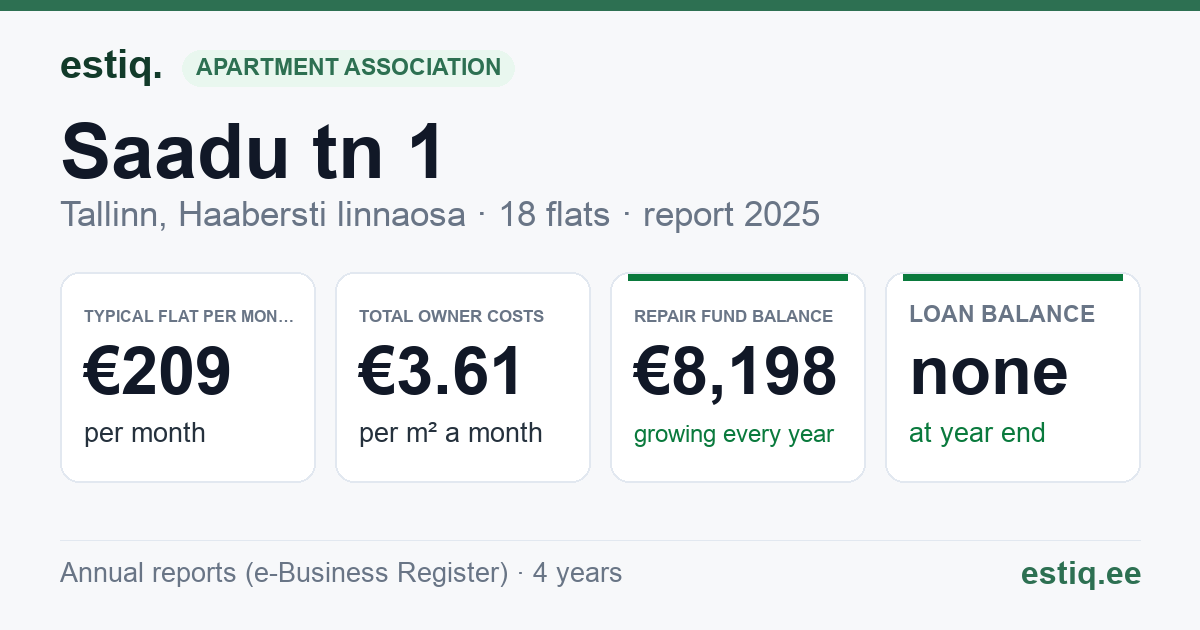Image resolution: width=1200 pixels, height=630 pixels.
Task: Click the €209 value
Action: click(x=158, y=372)
